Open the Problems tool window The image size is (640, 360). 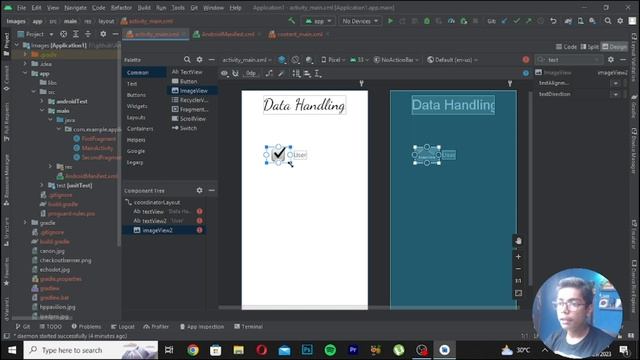[86, 327]
